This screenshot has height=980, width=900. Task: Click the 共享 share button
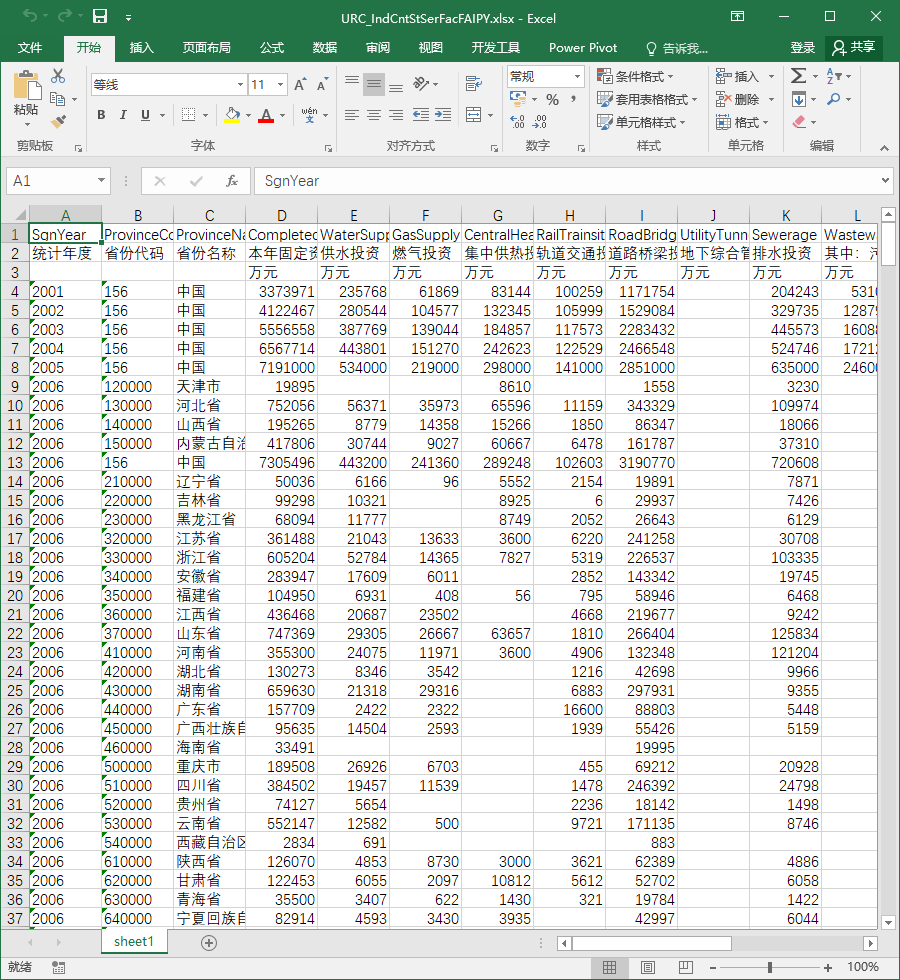tap(854, 48)
